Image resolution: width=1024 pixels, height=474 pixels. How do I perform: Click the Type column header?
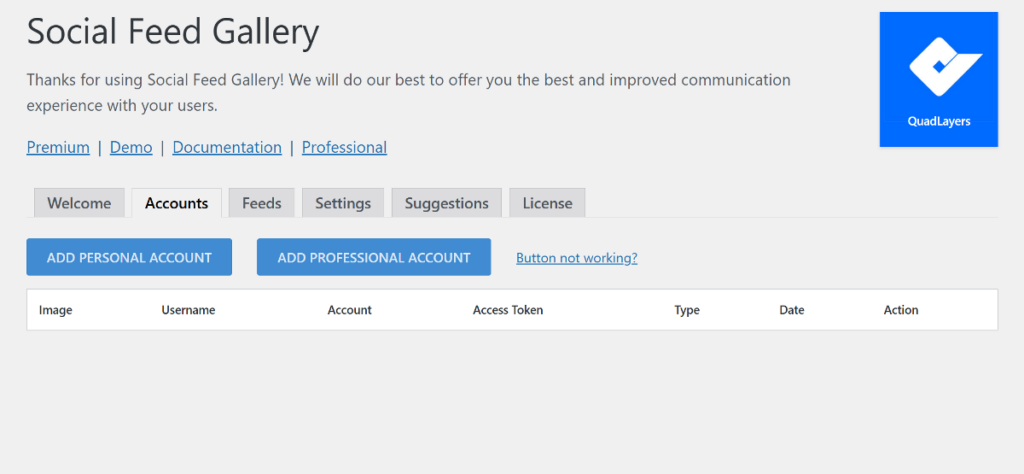687,310
